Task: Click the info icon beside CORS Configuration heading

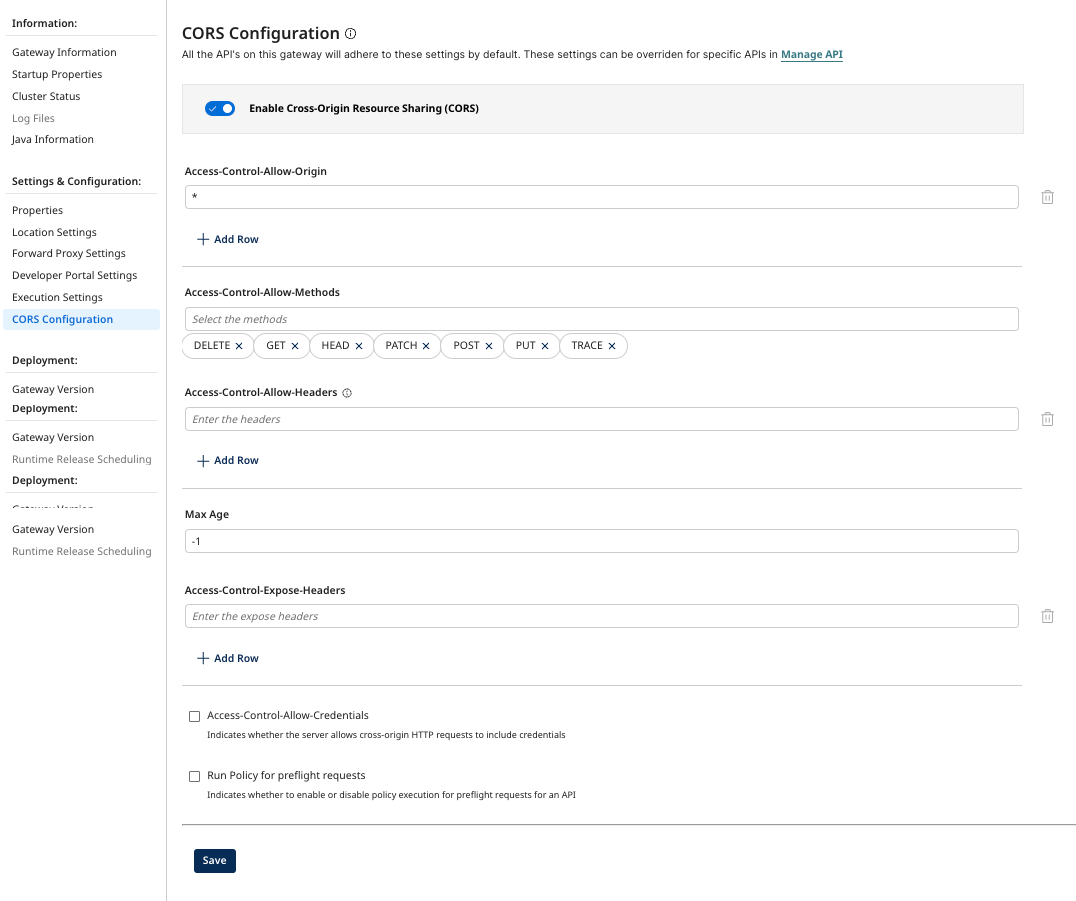Action: [349, 32]
